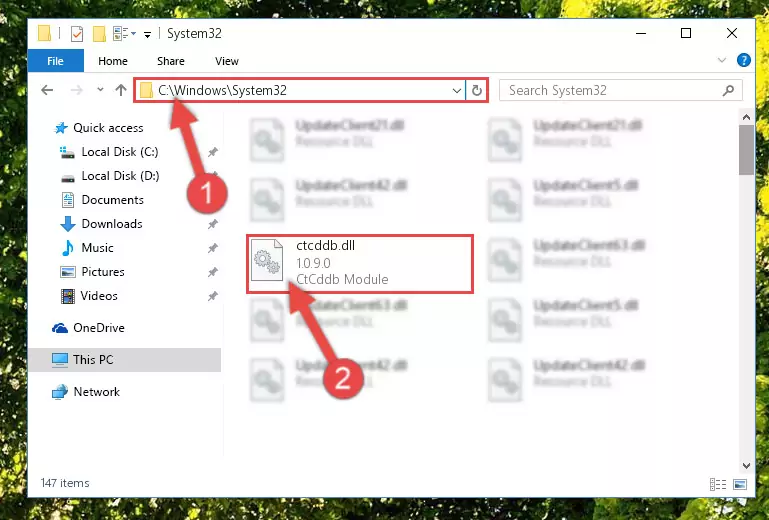Click the Forward navigation arrow
This screenshot has width=769, height=520.
(77, 90)
